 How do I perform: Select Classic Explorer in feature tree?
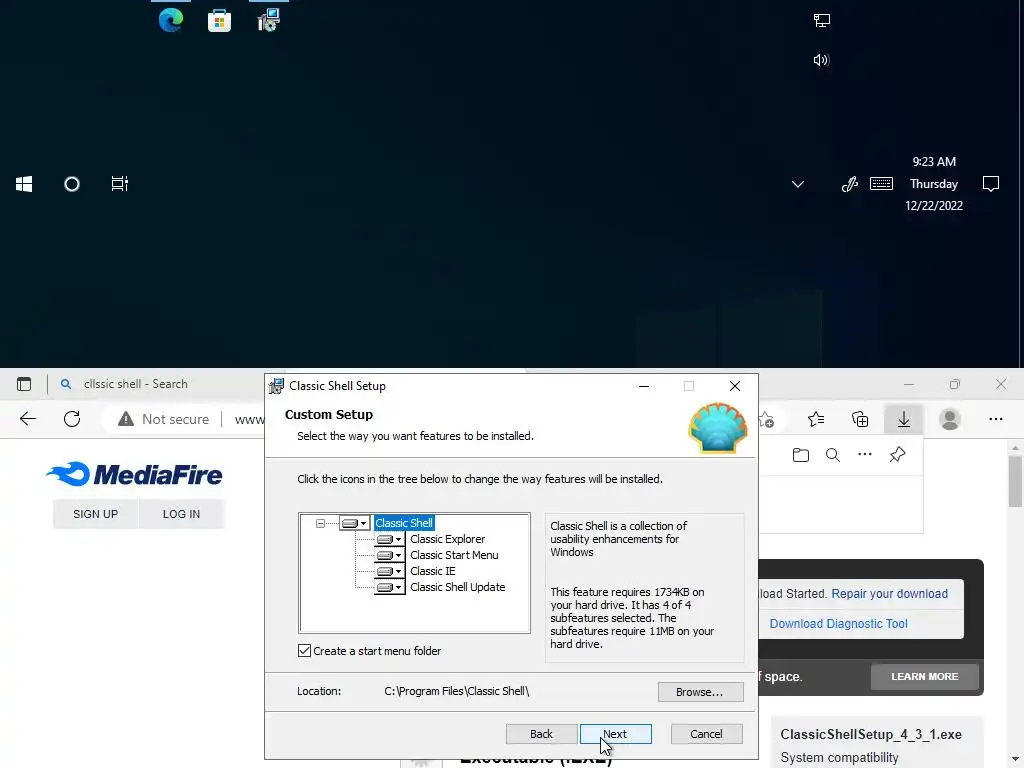click(x=447, y=539)
